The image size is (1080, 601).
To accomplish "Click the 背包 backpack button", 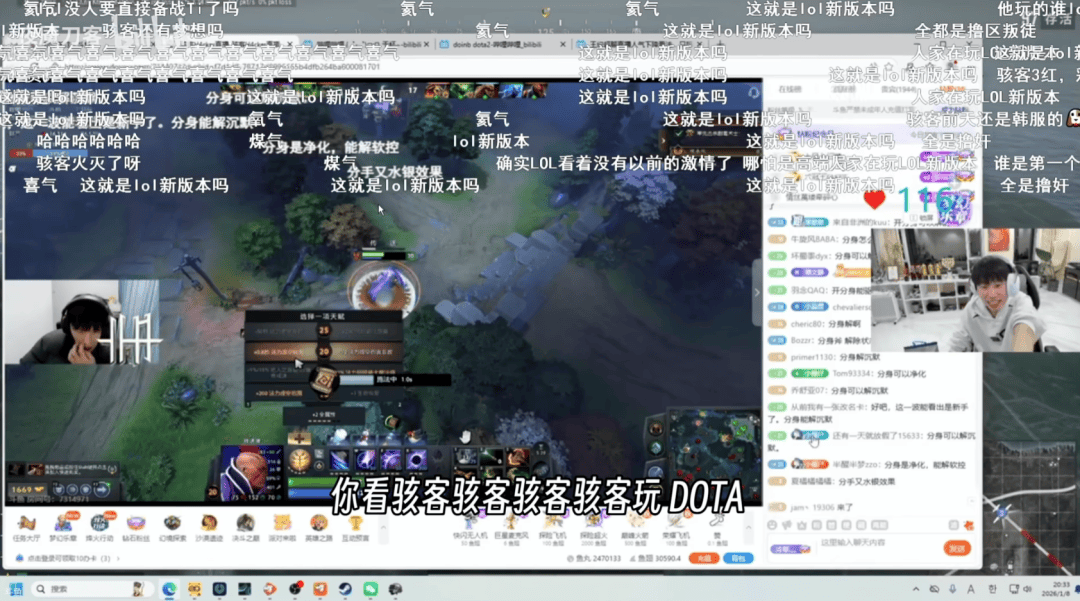I will (738, 558).
